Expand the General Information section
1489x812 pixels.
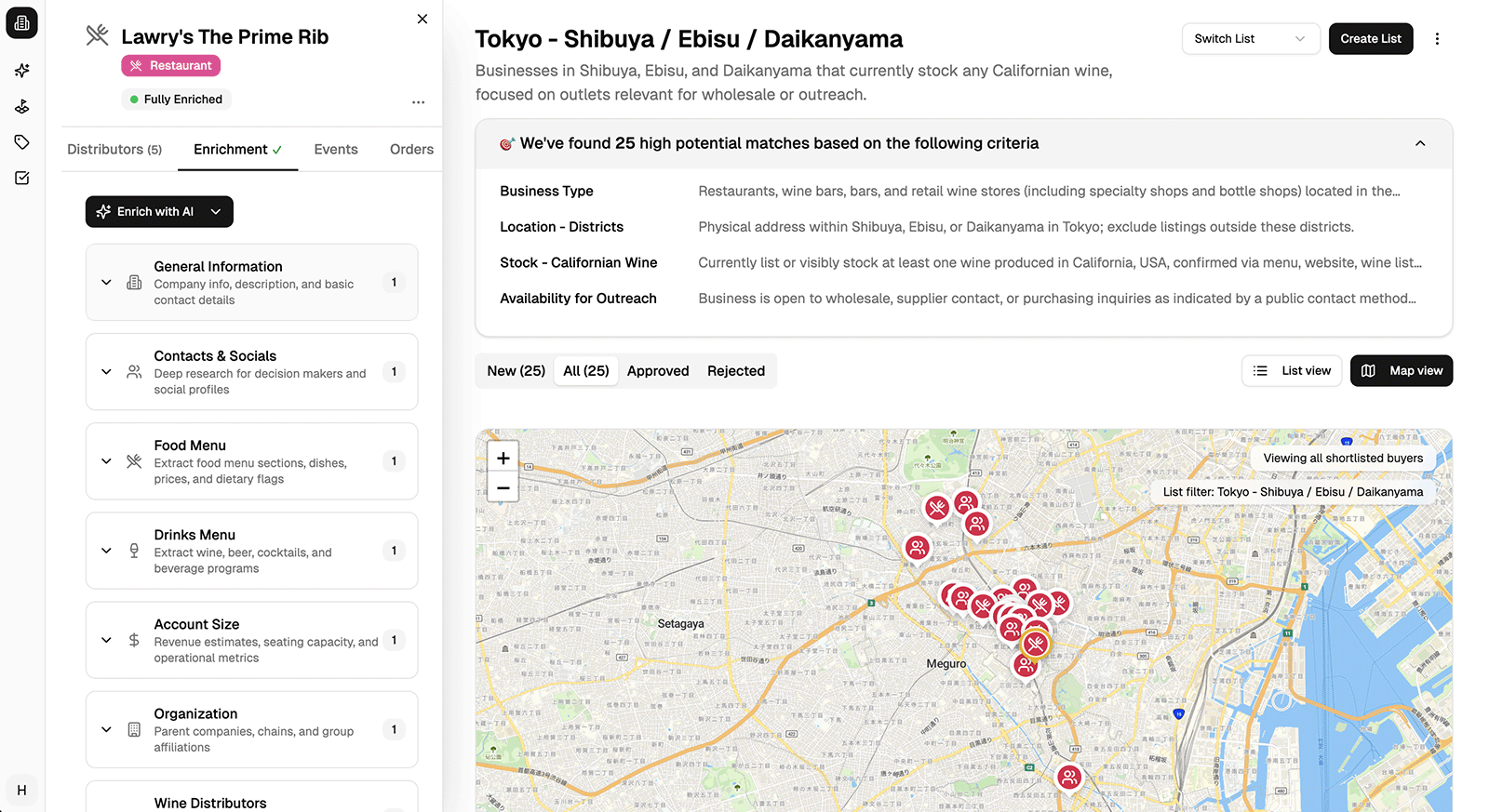[106, 283]
